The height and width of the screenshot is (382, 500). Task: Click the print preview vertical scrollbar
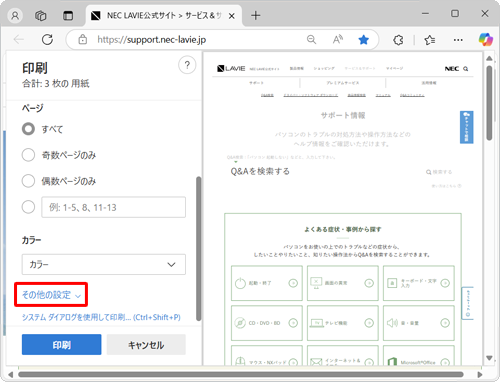click(x=489, y=103)
